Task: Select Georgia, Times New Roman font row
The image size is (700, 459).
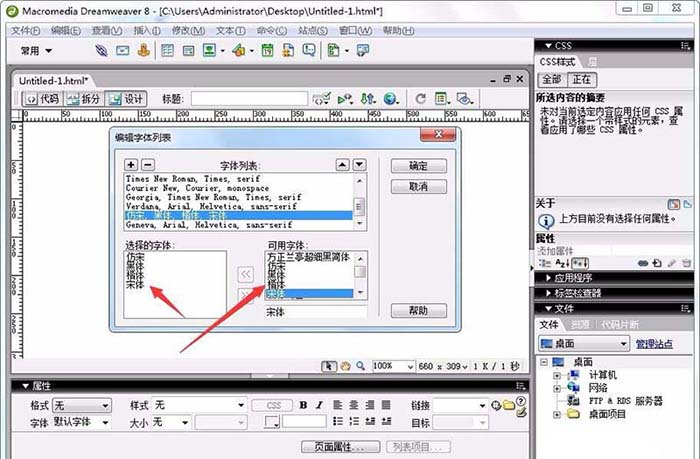Action: 238,197
